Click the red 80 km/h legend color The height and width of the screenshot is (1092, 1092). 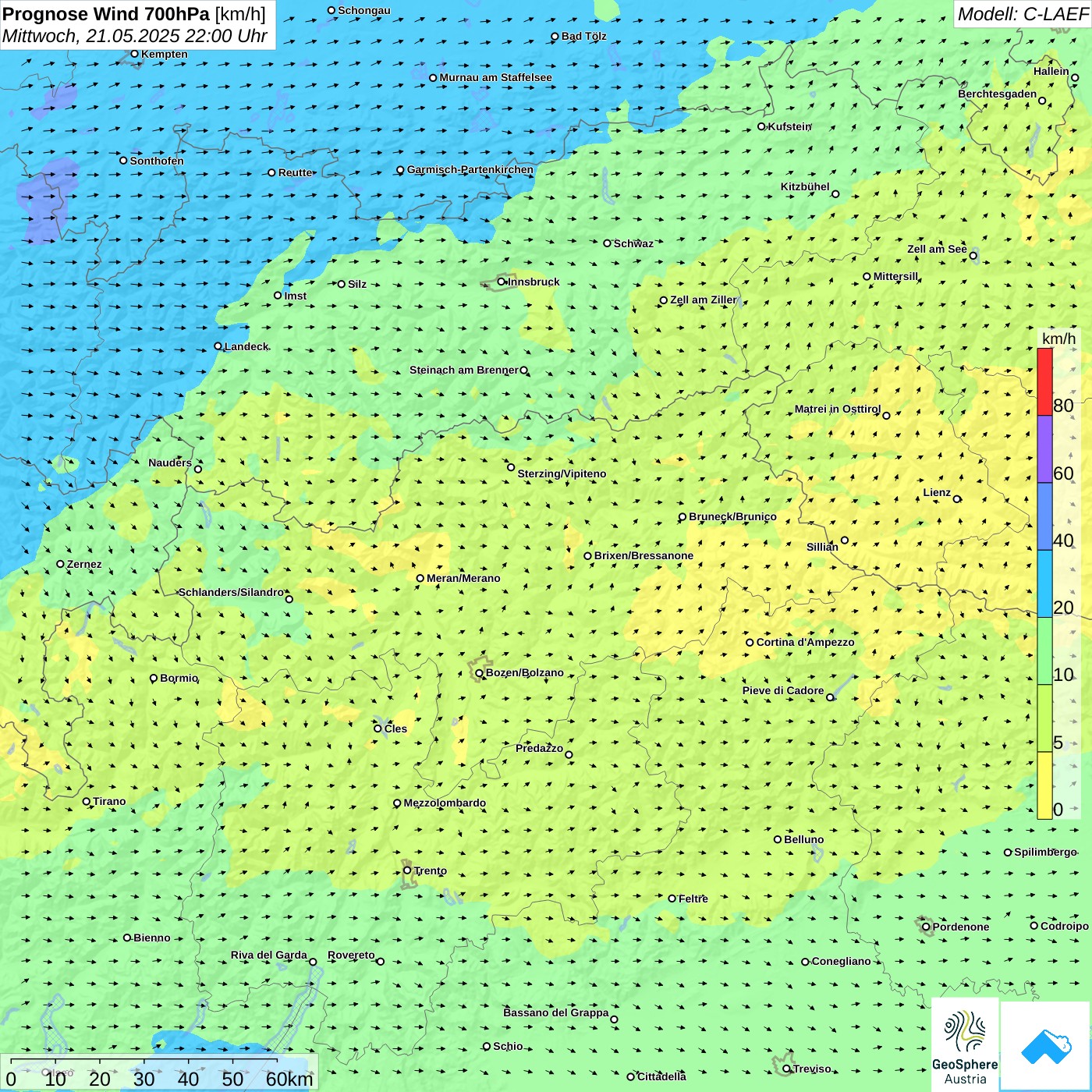click(1044, 381)
